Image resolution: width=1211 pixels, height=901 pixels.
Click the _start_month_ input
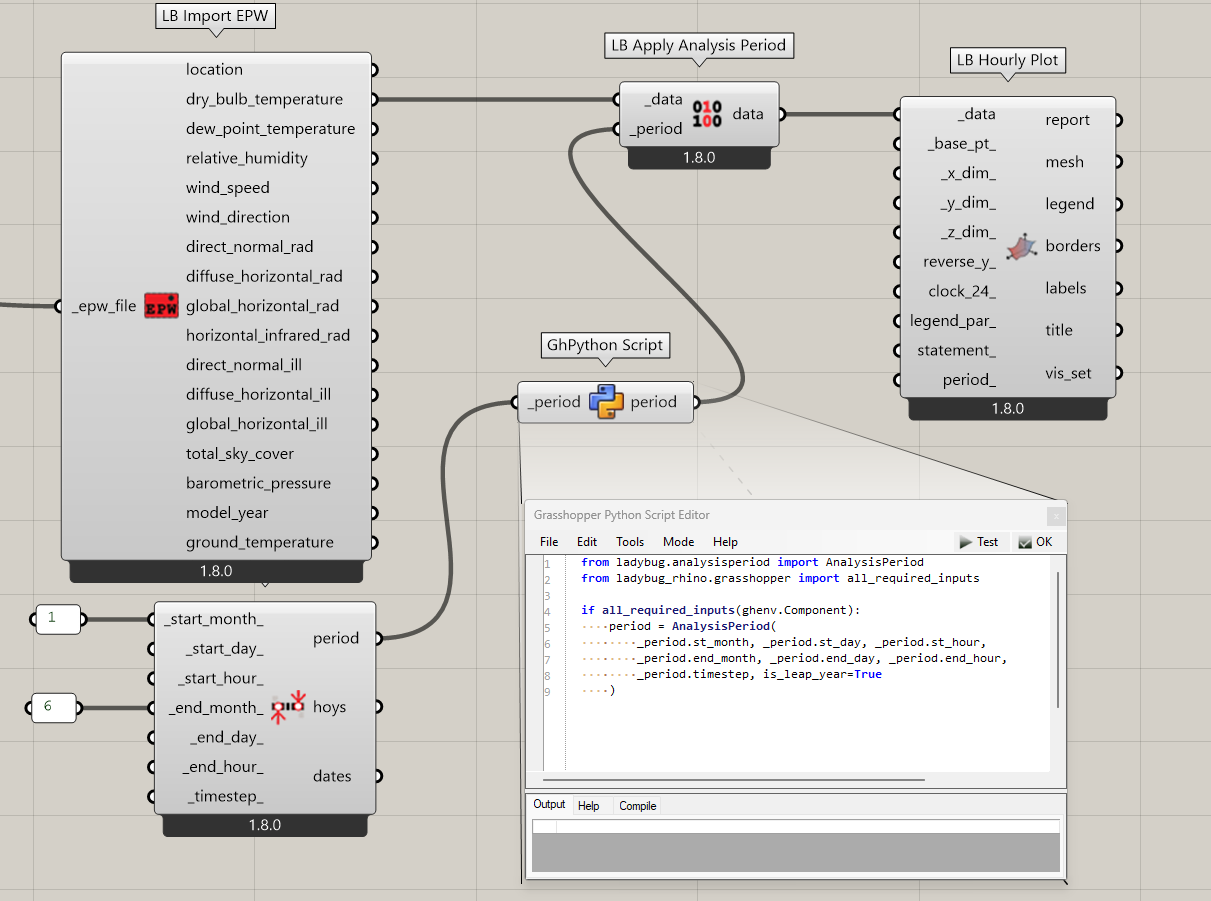coord(214,619)
